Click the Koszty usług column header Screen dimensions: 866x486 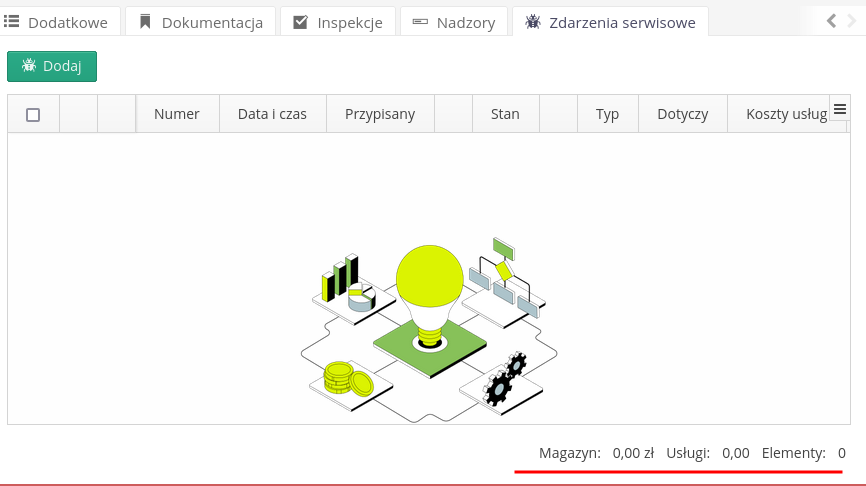pos(786,114)
